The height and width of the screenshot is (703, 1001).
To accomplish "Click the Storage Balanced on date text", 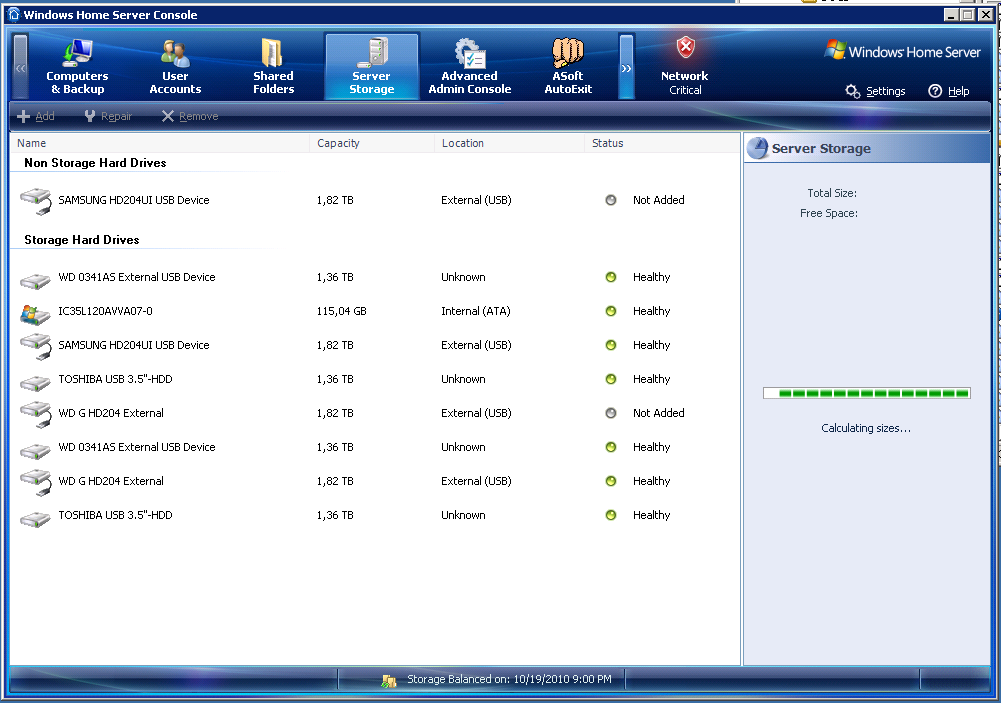I will [x=509, y=679].
